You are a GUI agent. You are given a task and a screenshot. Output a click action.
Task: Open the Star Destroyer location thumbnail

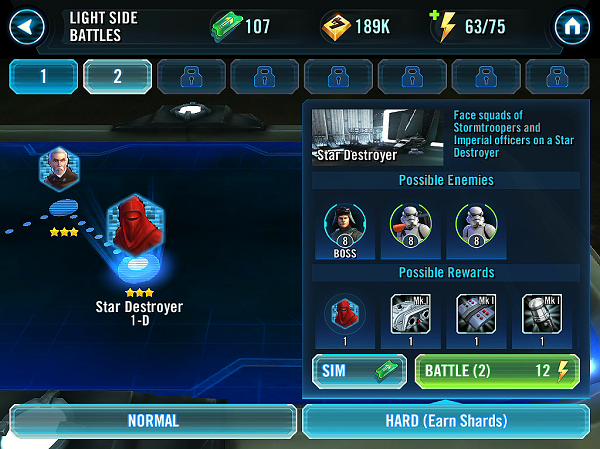pos(377,137)
